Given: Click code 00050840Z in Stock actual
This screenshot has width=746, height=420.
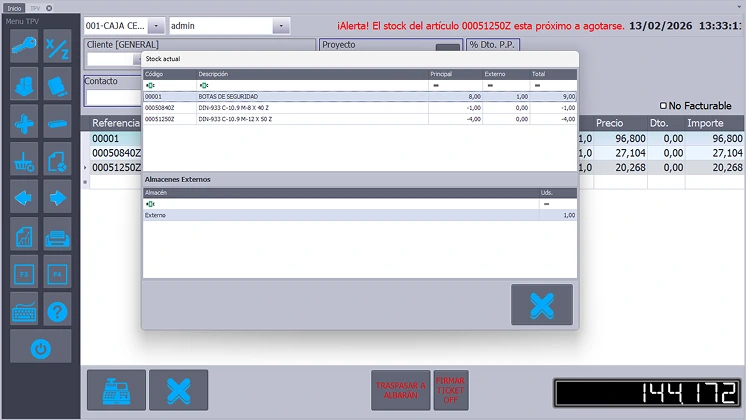Looking at the screenshot, I should [x=160, y=108].
